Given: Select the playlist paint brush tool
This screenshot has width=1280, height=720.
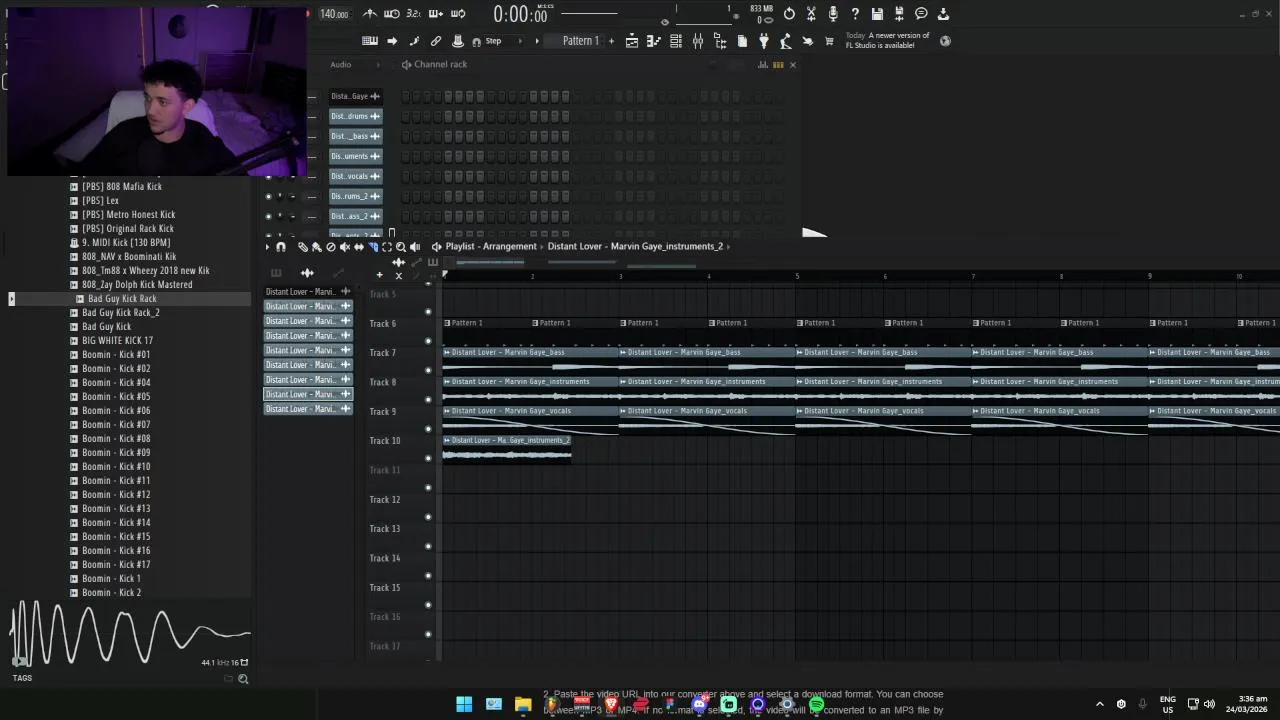Looking at the screenshot, I should tap(316, 247).
